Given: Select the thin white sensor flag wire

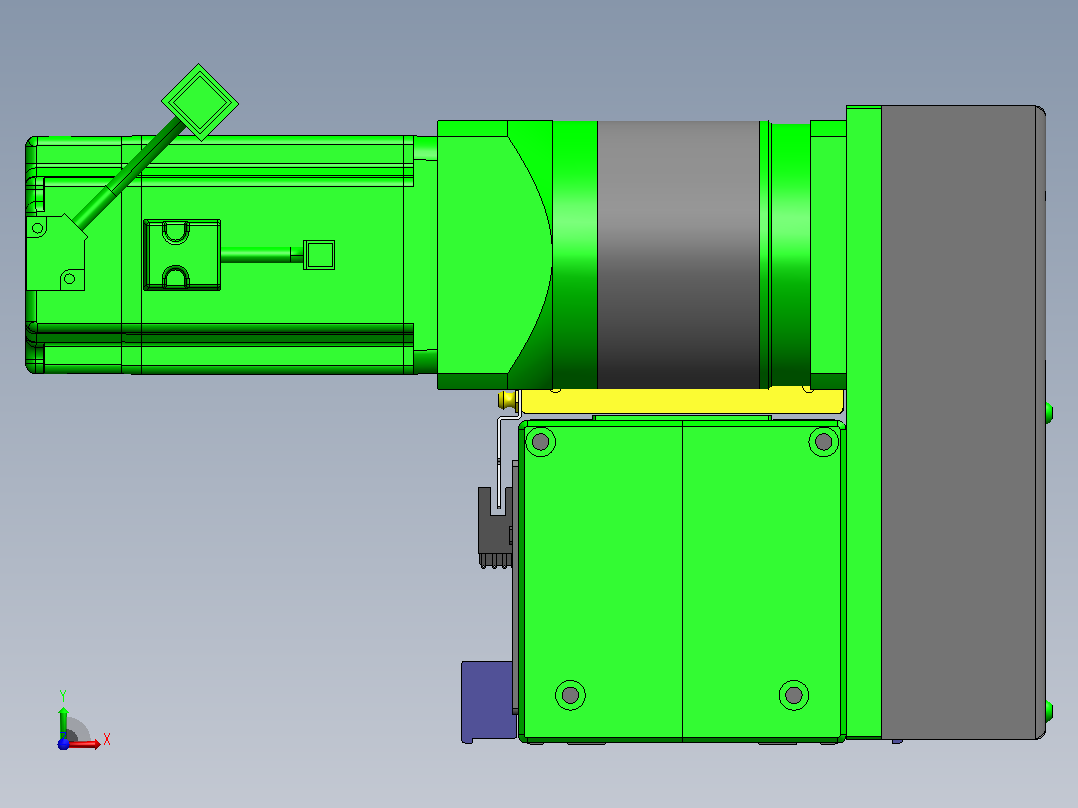Looking at the screenshot, I should tap(506, 454).
